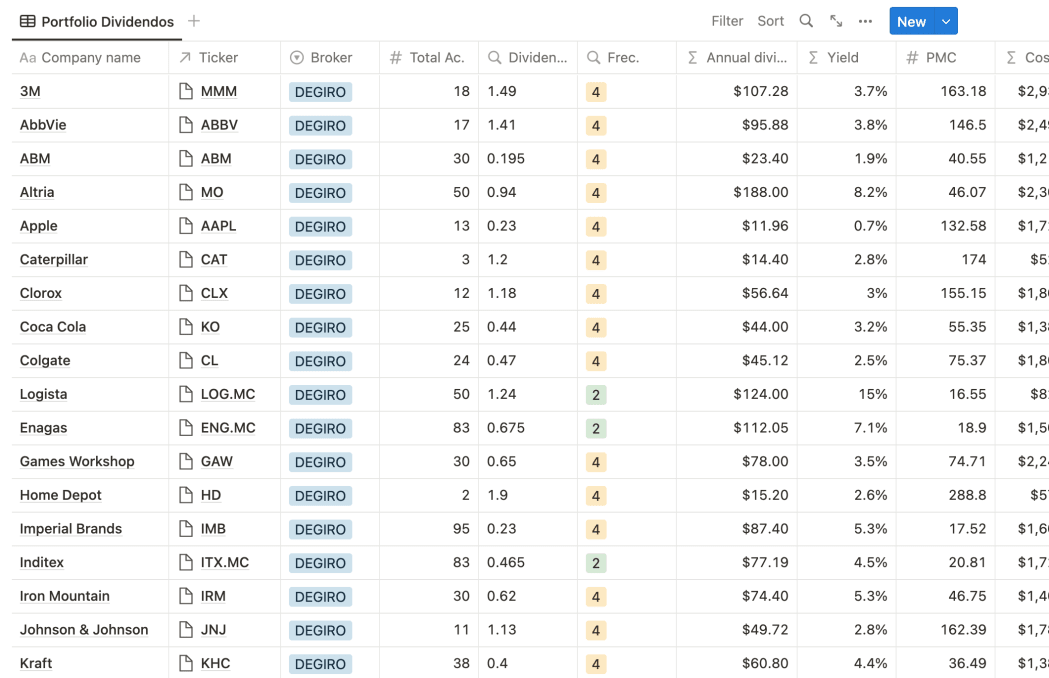This screenshot has height=678, width=1049.
Task: Open the AbbVie company page
Action: pyautogui.click(x=43, y=124)
